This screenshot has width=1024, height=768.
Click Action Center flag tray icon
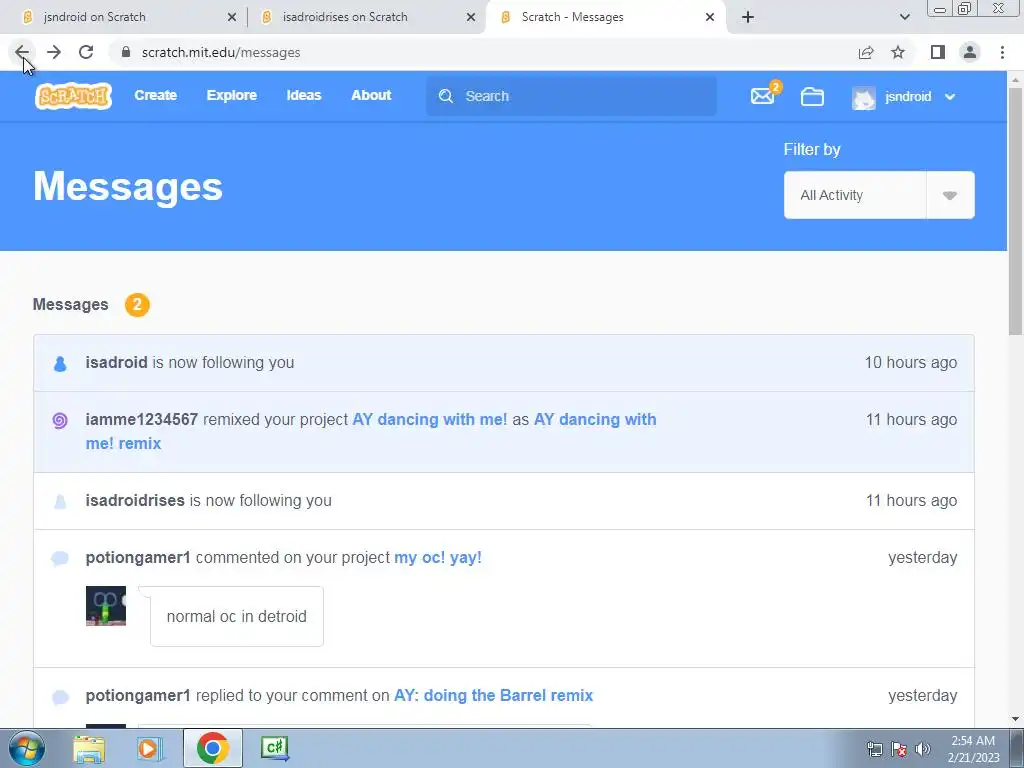pyautogui.click(x=899, y=748)
